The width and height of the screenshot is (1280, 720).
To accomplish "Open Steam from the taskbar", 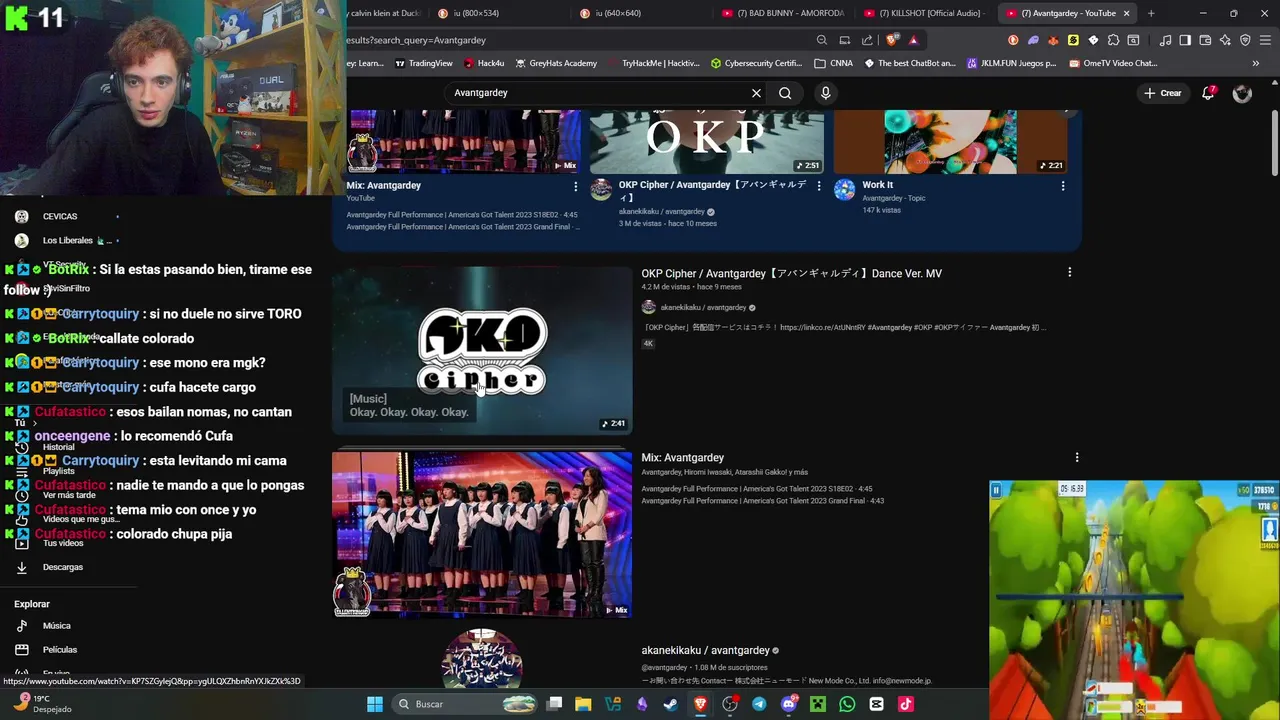I will (x=671, y=704).
